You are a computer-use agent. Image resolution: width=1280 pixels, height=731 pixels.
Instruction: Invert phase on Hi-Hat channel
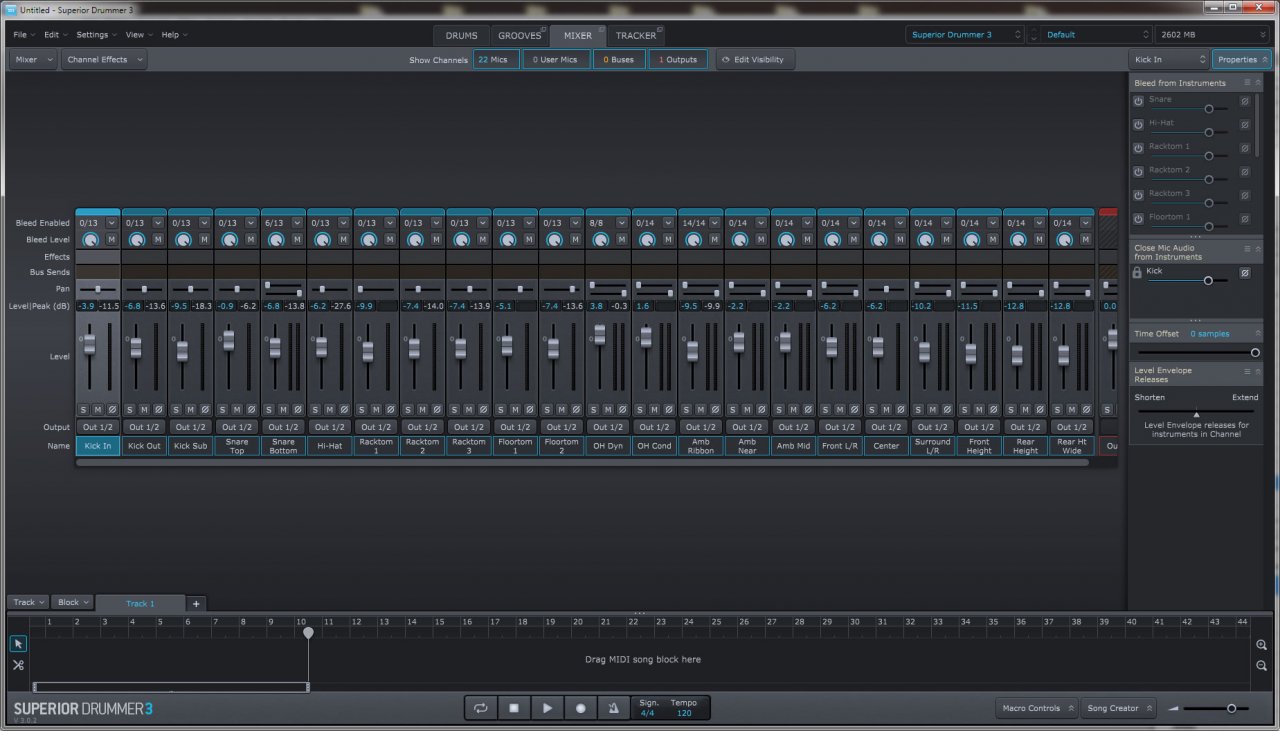[344, 409]
